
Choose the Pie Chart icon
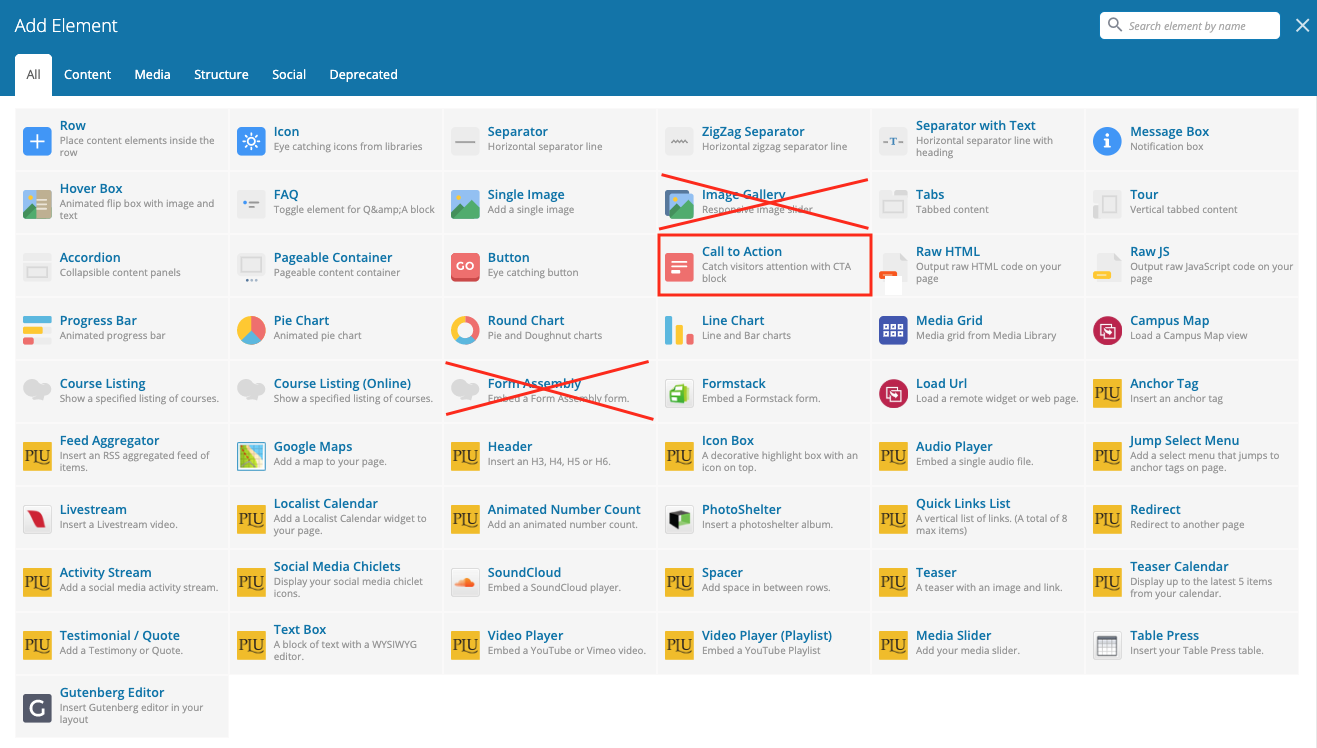click(251, 330)
